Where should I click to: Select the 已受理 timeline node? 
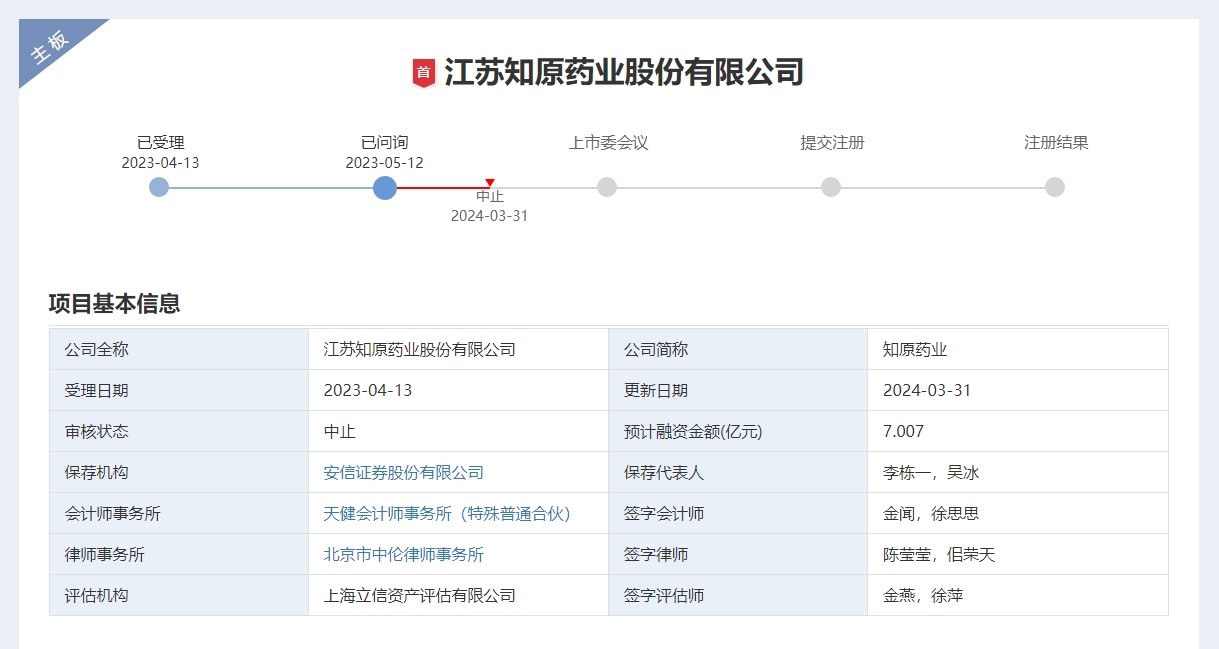point(159,187)
